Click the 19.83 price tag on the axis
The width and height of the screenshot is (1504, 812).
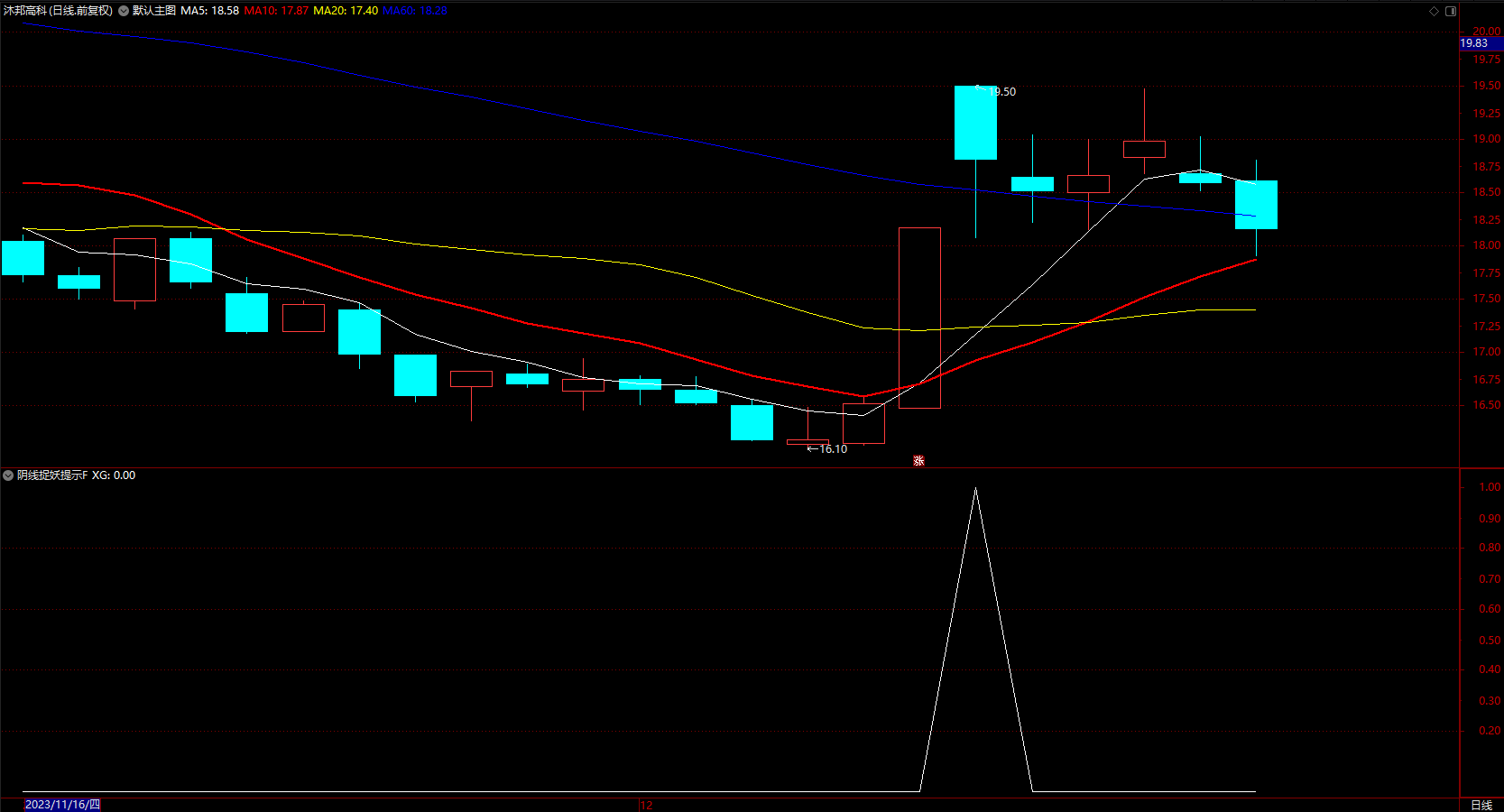tap(1481, 43)
